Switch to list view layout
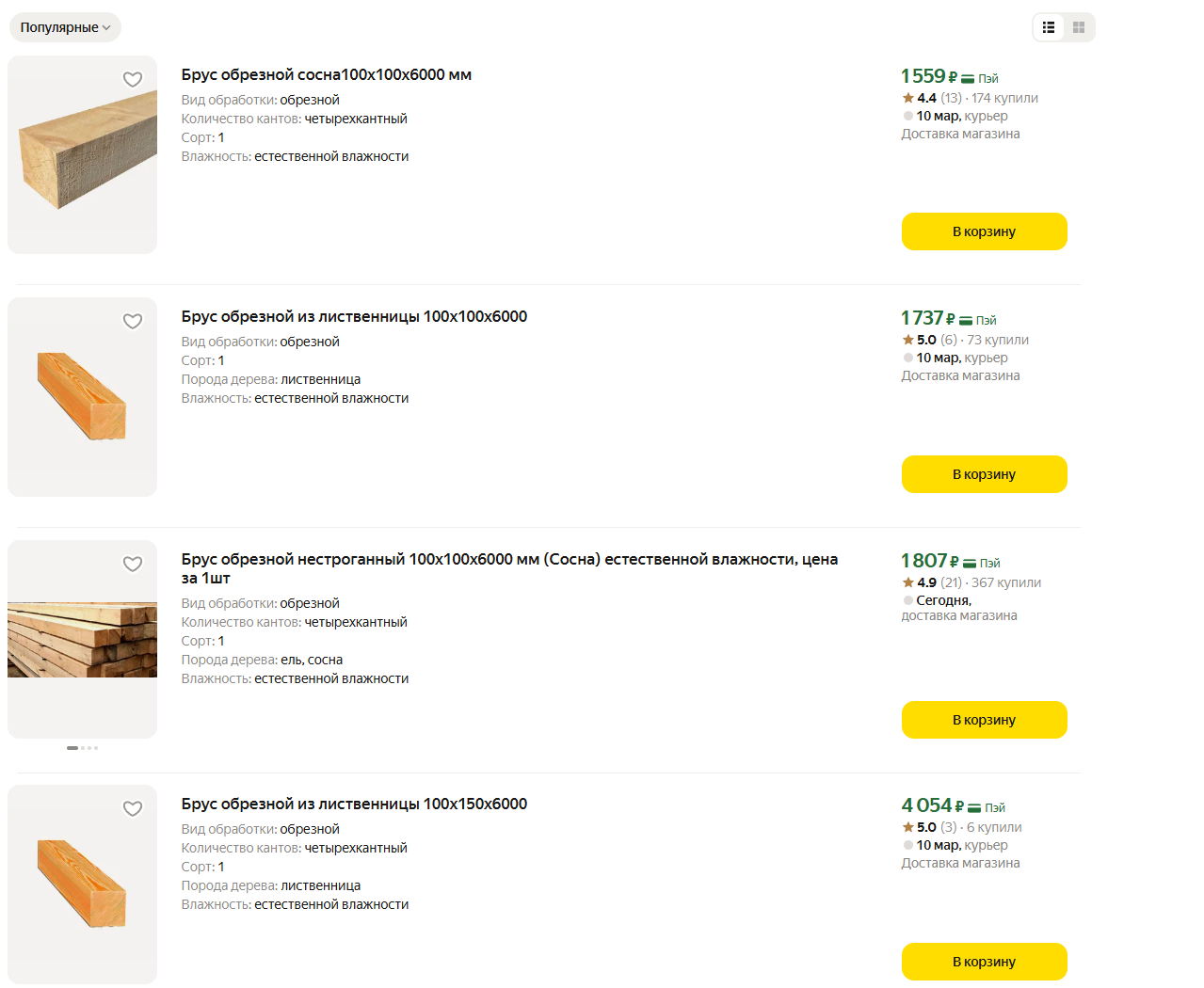 point(1049,27)
